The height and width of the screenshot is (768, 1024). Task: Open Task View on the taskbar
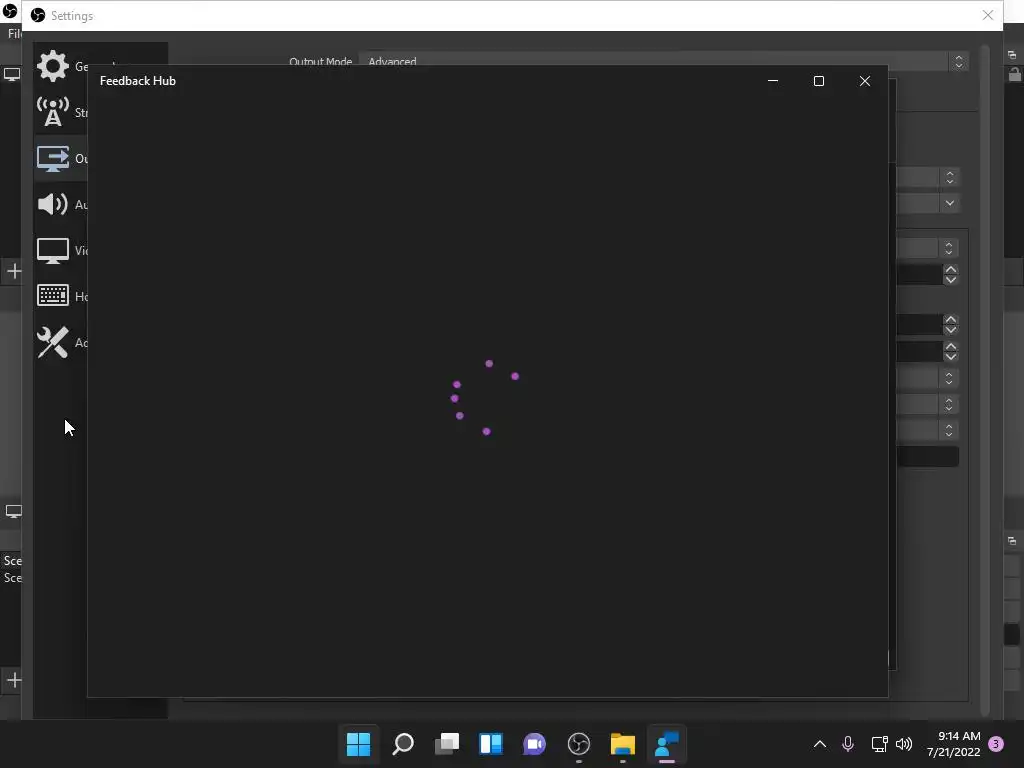447,744
